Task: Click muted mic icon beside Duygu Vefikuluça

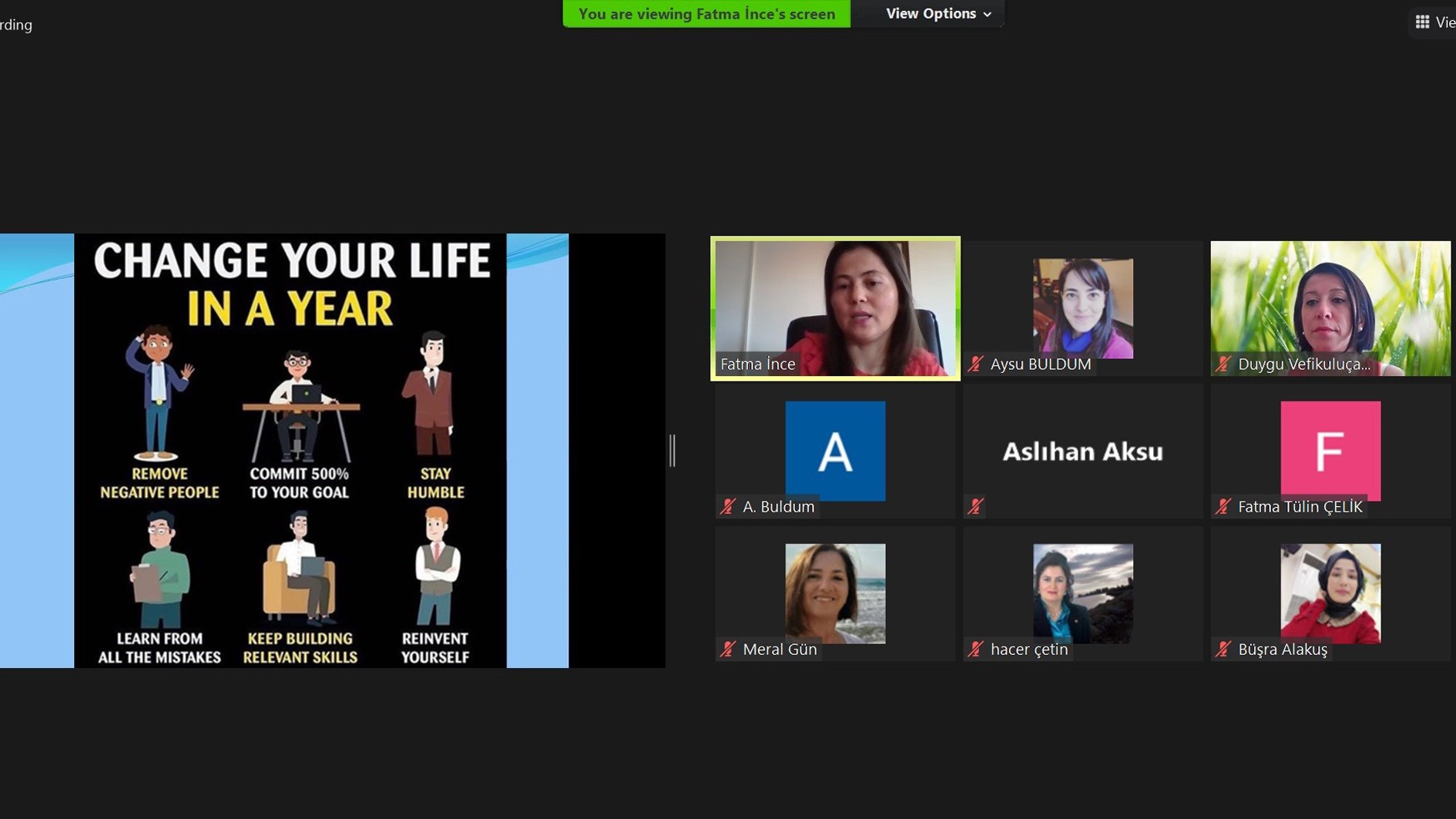Action: 1223,364
